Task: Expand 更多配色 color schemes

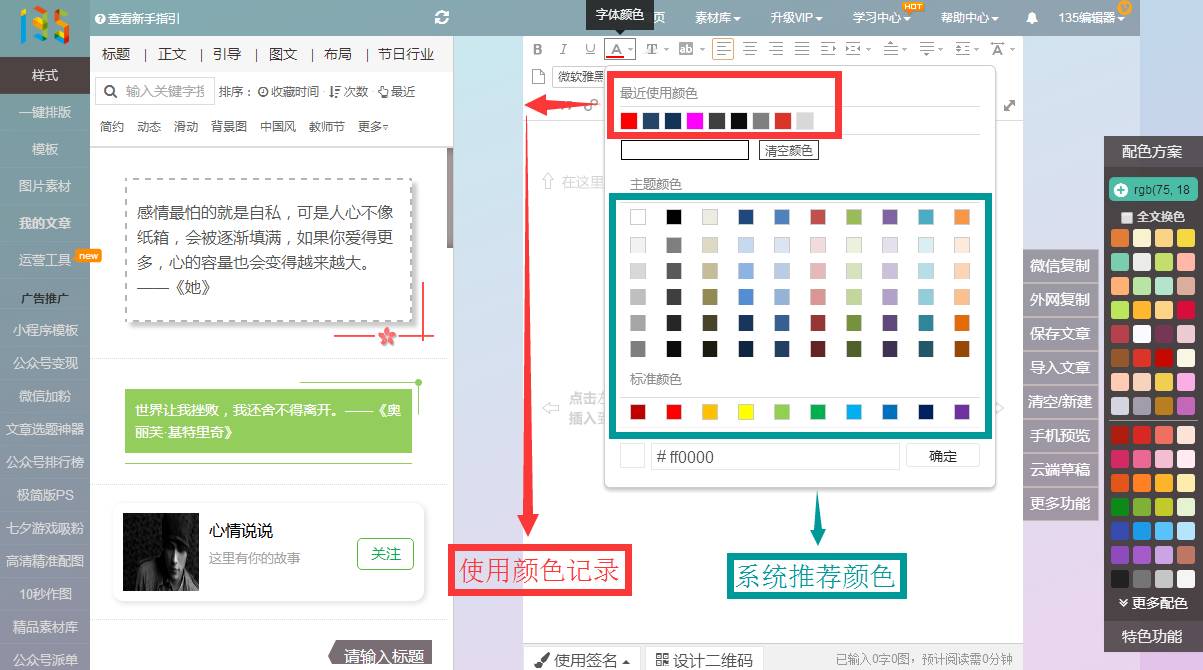Action: click(x=1153, y=603)
